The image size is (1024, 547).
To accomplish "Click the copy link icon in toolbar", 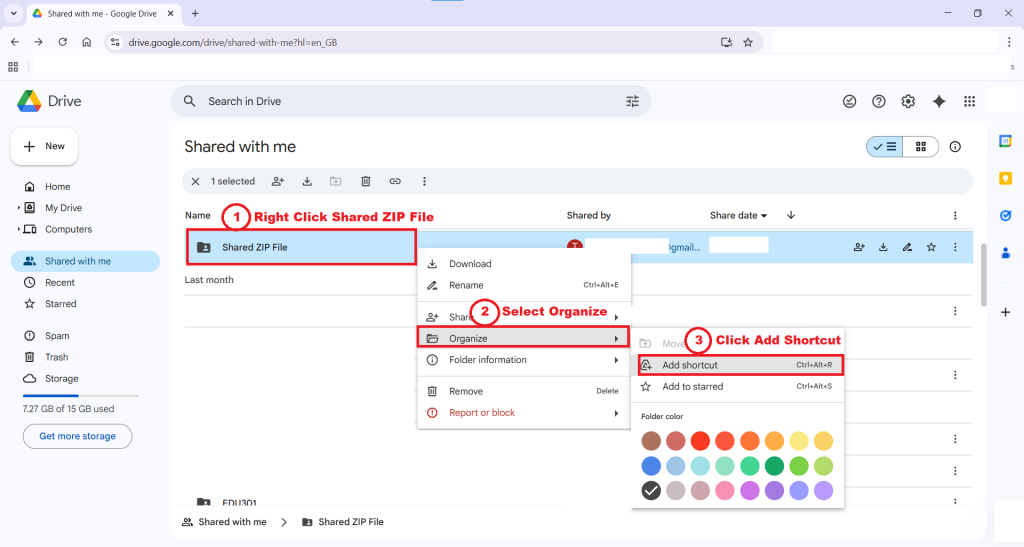I will coord(395,181).
